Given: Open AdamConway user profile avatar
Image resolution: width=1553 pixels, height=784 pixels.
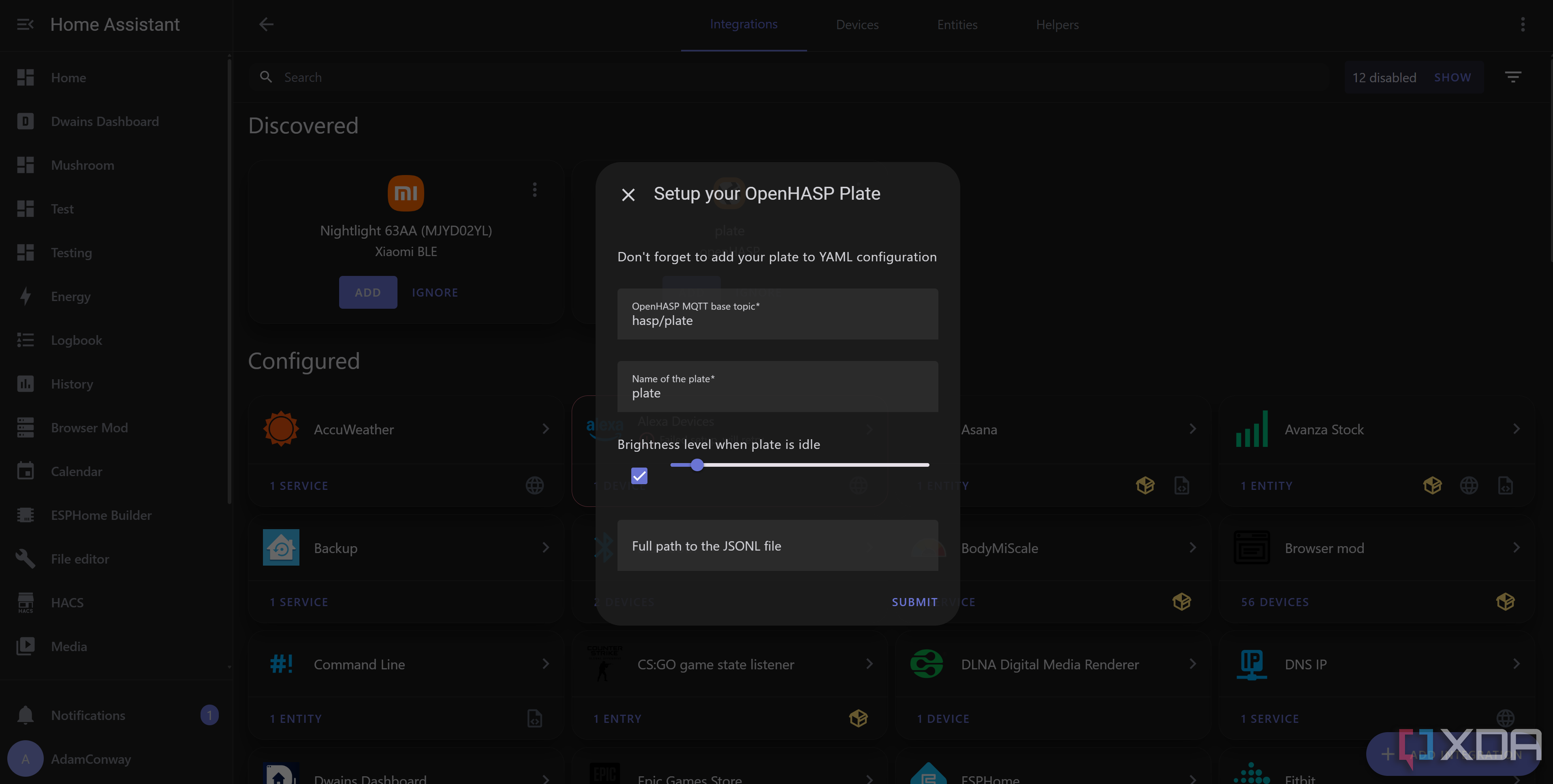Looking at the screenshot, I should pyautogui.click(x=25, y=758).
